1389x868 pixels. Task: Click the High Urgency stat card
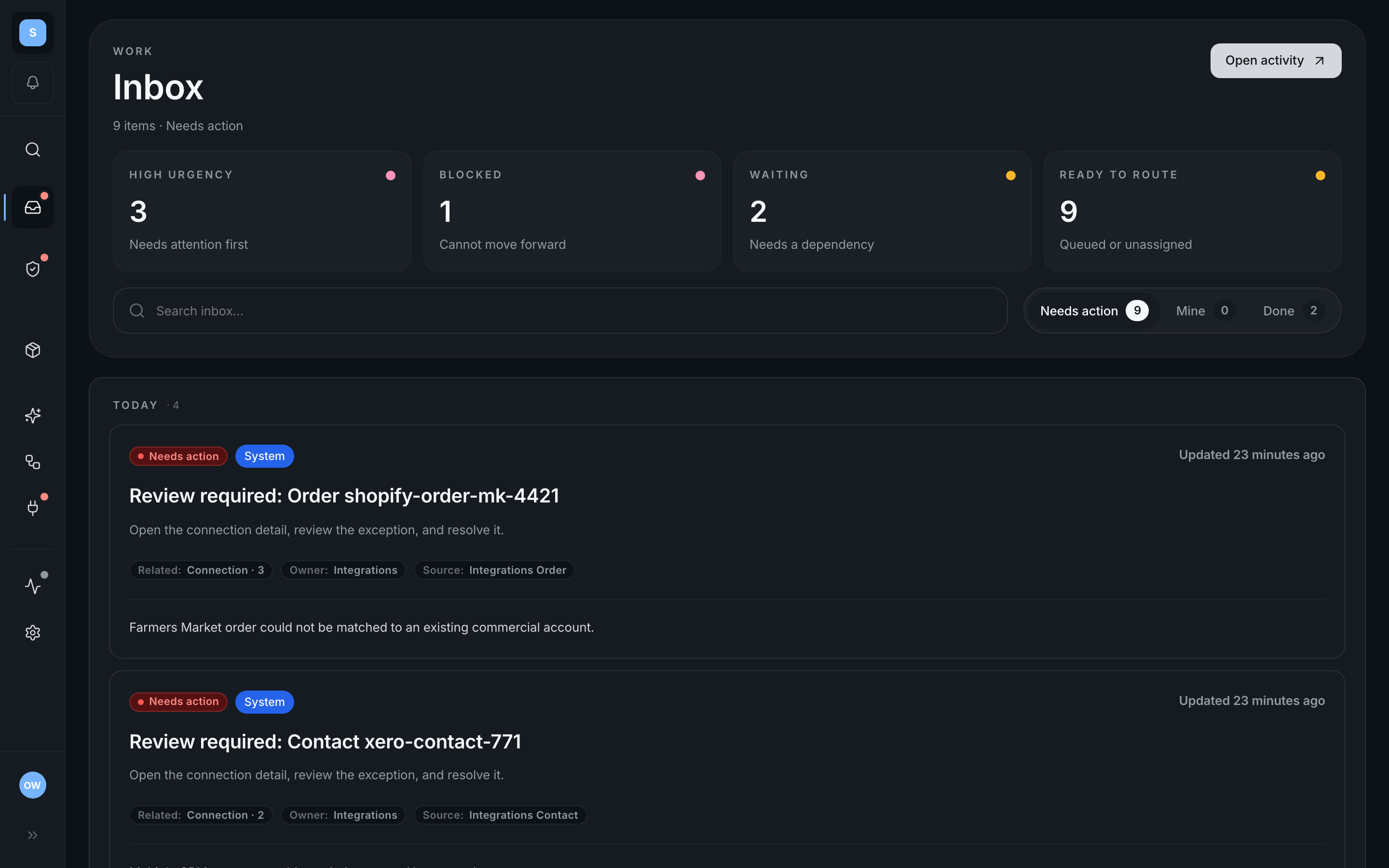[262, 211]
